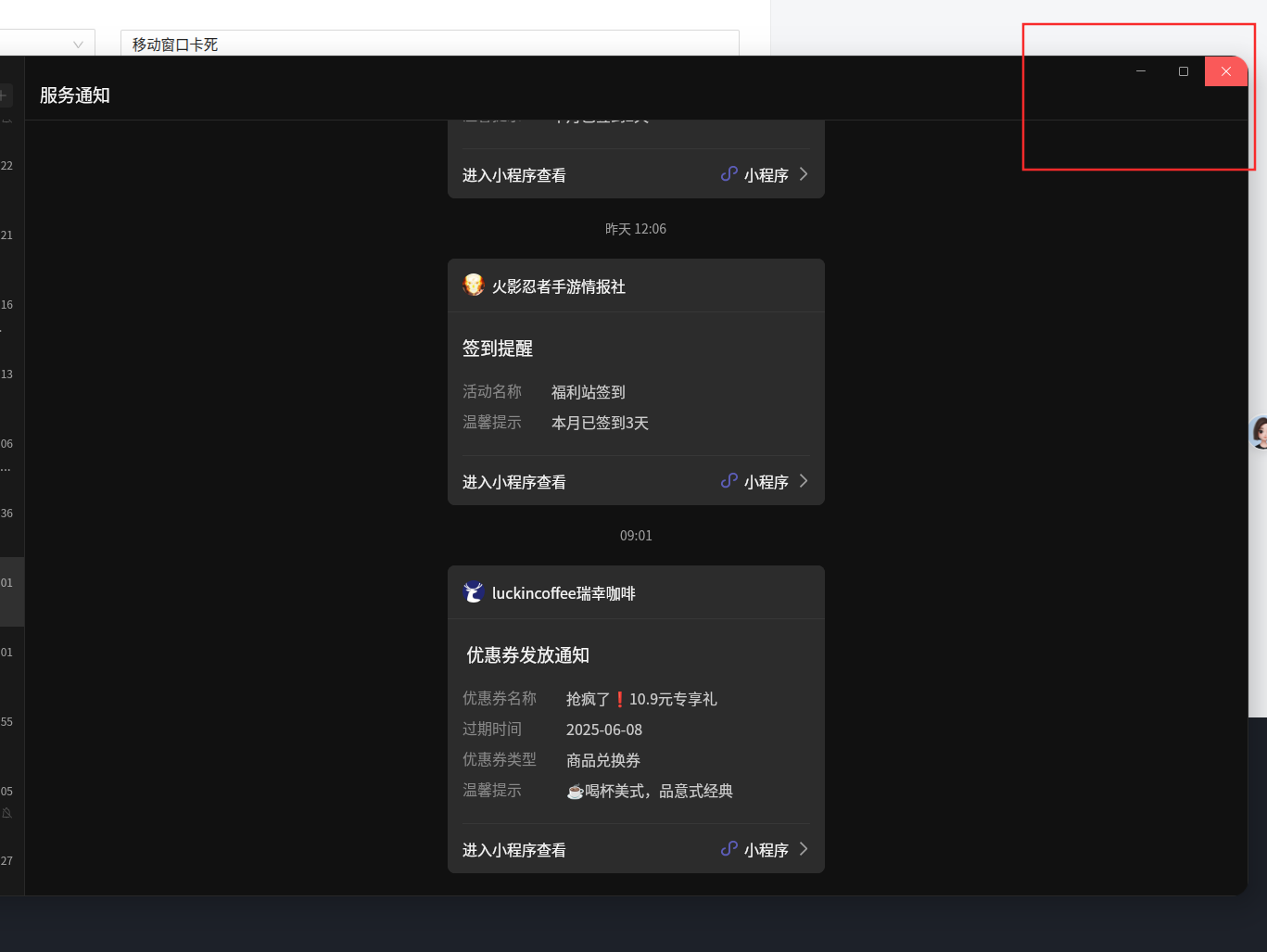Tap the 小程序 link icon in 优惠券发放通知 card
The width and height of the screenshot is (1267, 952).
(x=729, y=849)
